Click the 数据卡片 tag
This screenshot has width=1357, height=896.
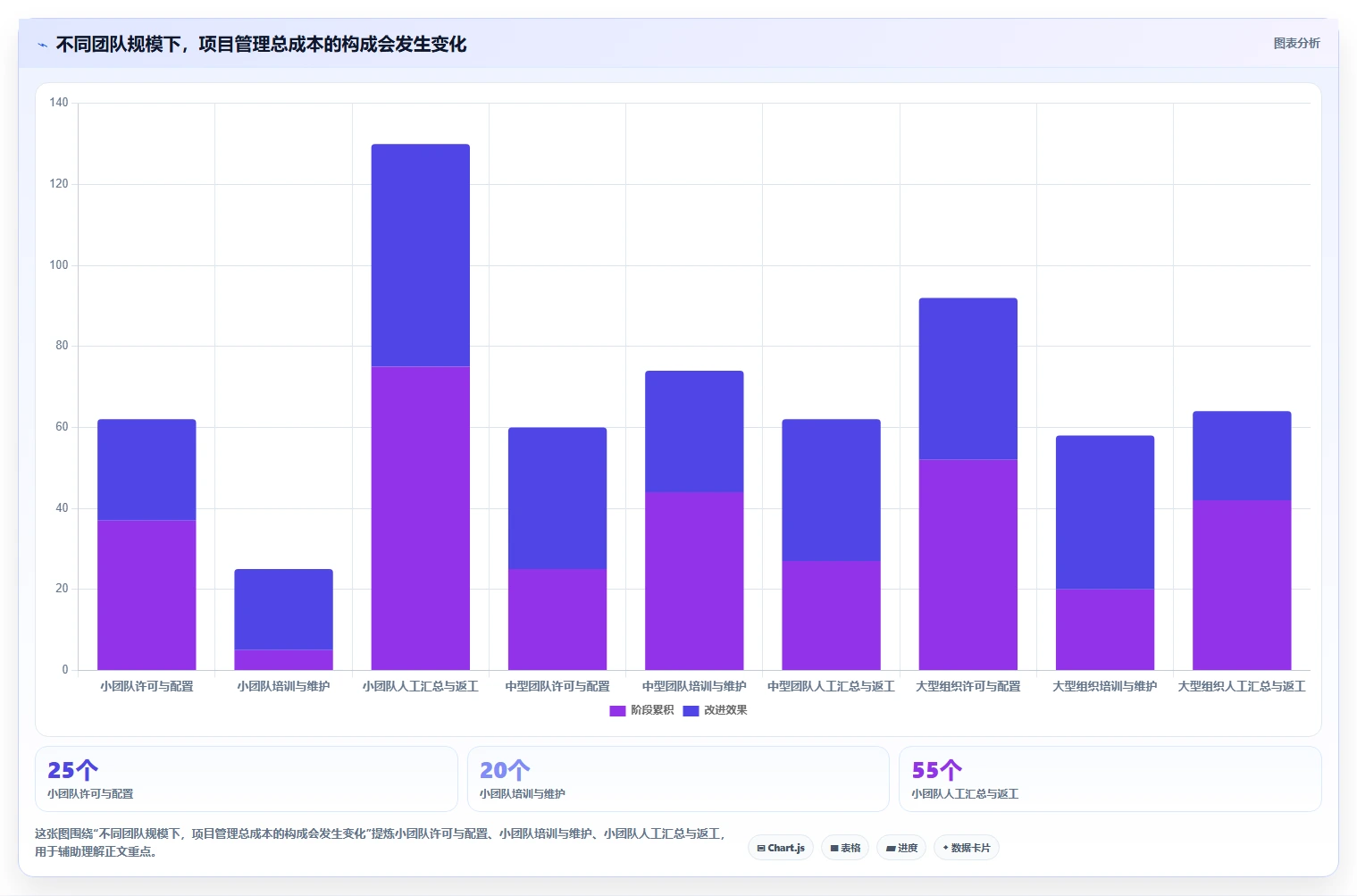pyautogui.click(x=967, y=848)
